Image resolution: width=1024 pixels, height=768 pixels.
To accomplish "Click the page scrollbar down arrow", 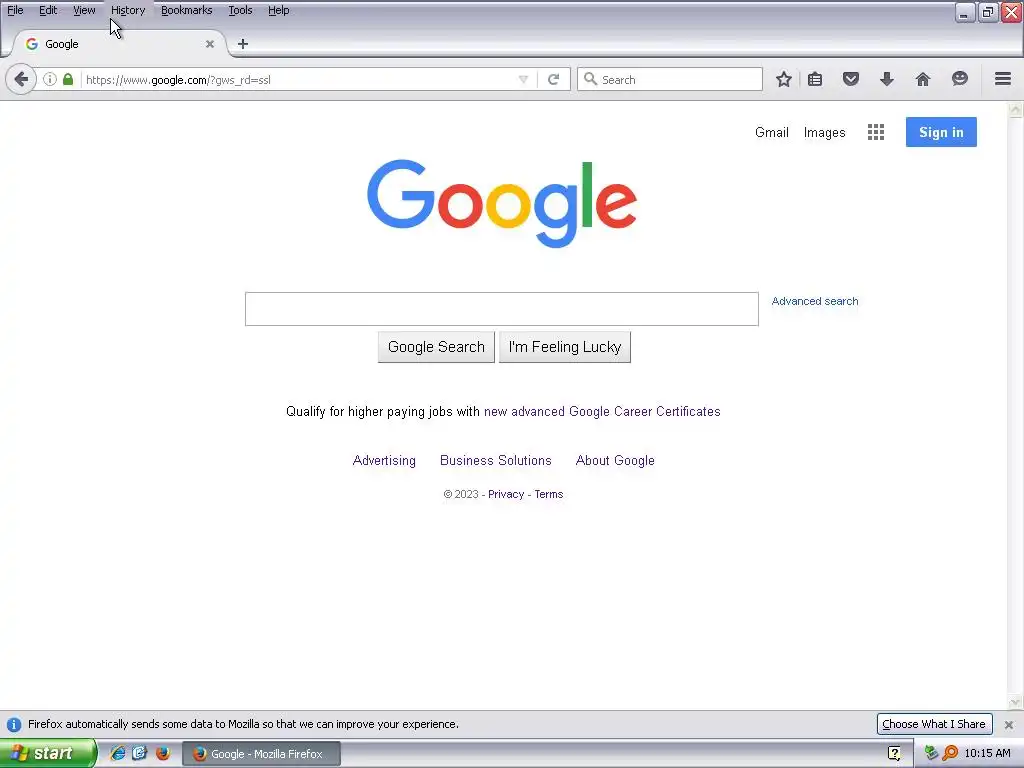I will (1016, 703).
